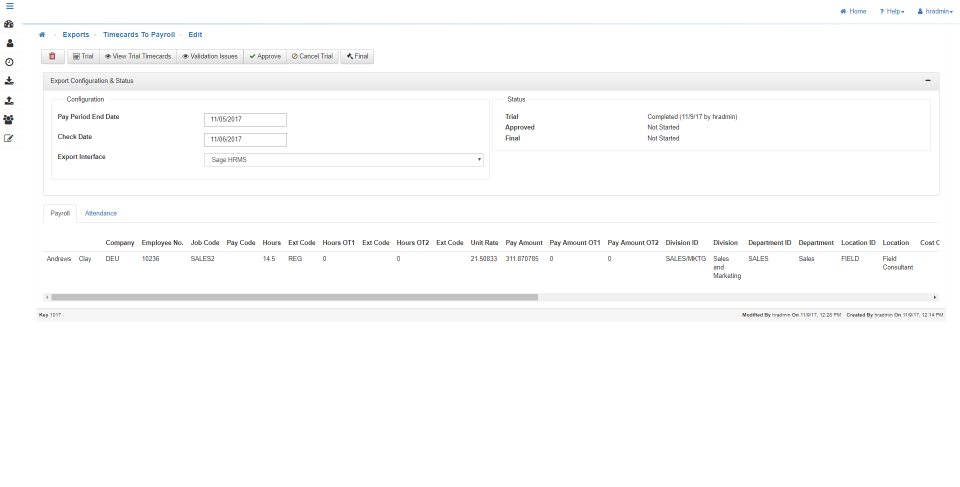Viewport: 960px width, 487px height.
Task: Click the Pay Amount column header
Action: pos(524,243)
